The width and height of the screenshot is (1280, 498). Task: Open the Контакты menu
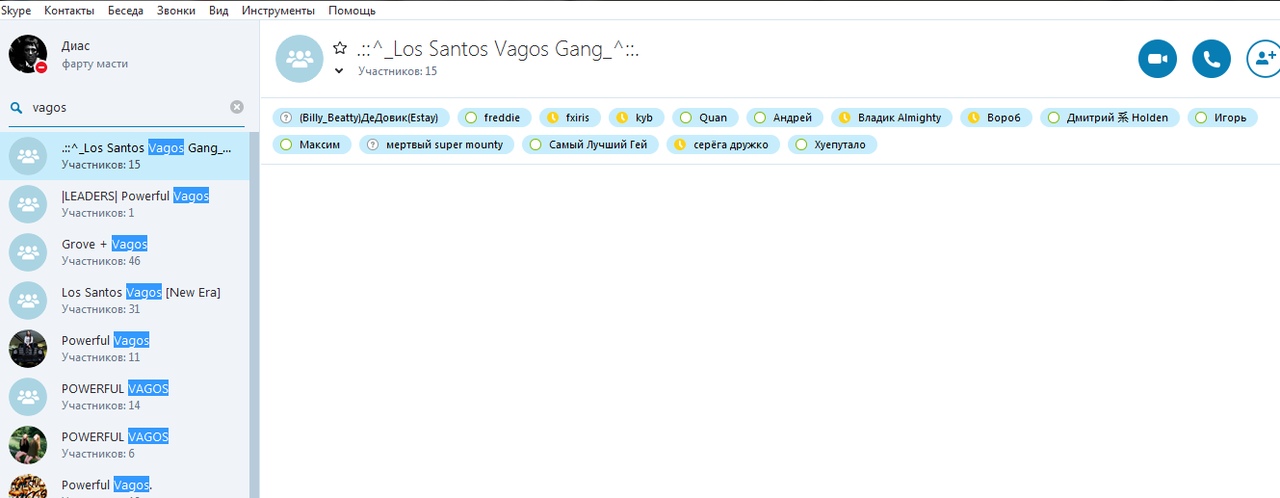tap(69, 10)
